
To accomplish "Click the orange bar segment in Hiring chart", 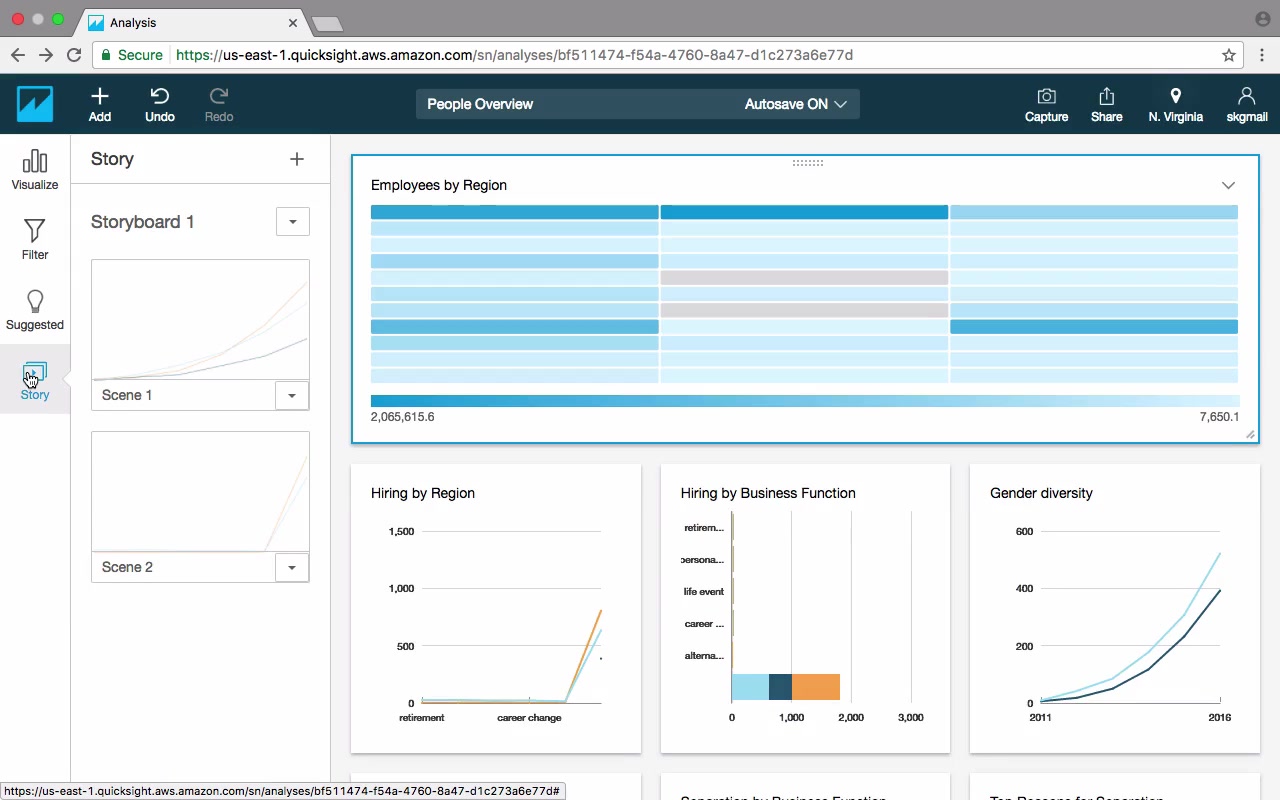I will point(816,687).
